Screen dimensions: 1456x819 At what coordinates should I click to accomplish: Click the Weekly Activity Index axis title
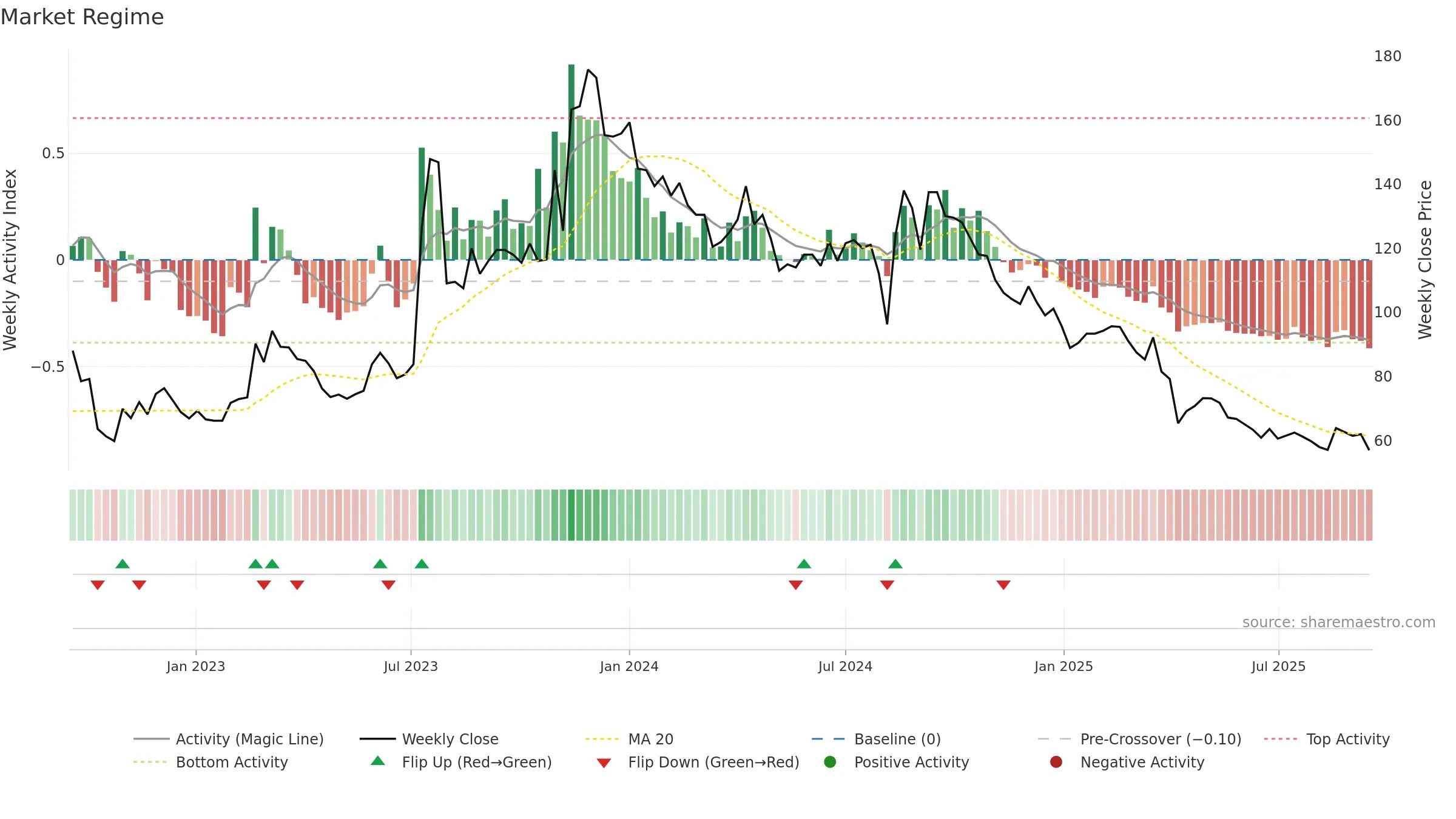[x=10, y=260]
